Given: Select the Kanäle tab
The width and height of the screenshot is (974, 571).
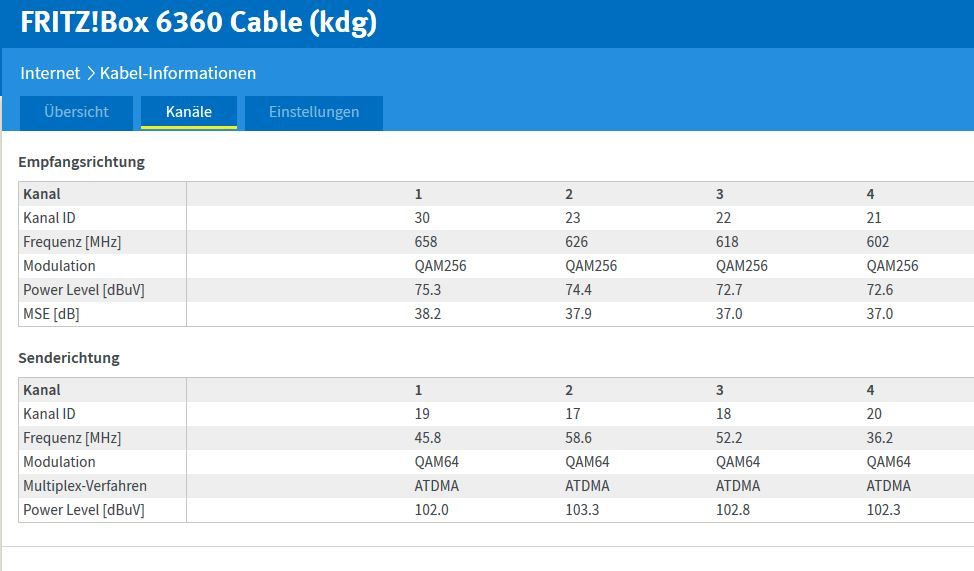Looking at the screenshot, I should point(189,112).
